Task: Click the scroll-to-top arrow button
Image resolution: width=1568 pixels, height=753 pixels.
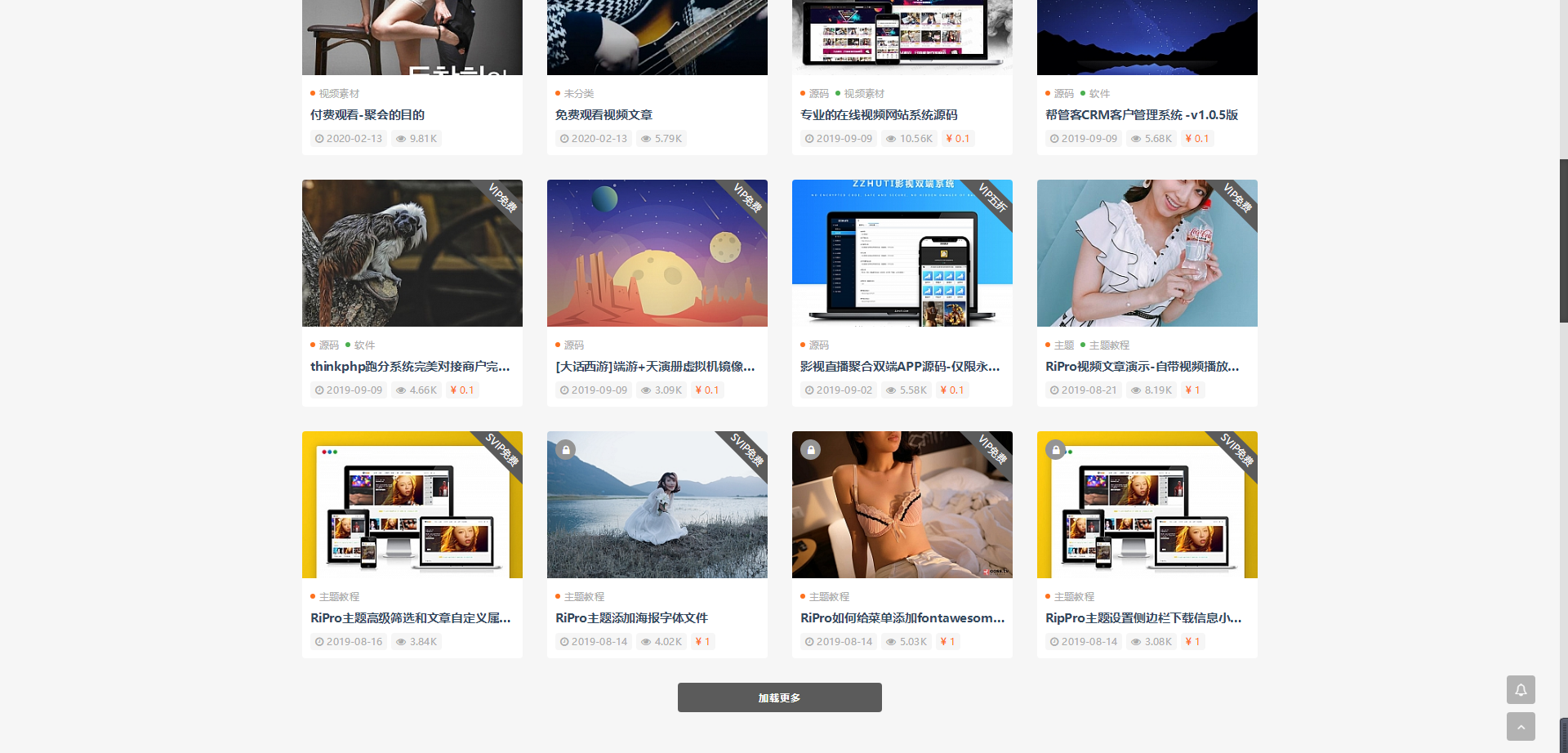Action: point(1521,726)
